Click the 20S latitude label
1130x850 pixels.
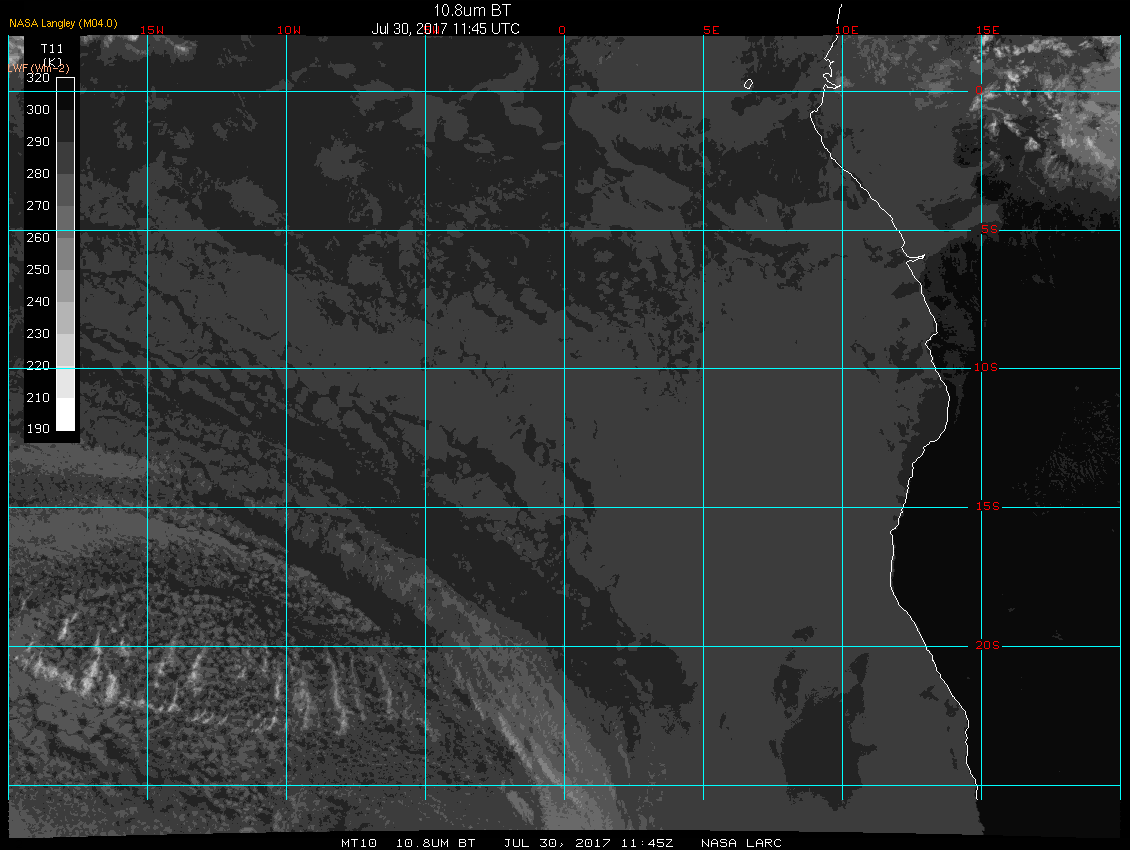(988, 645)
